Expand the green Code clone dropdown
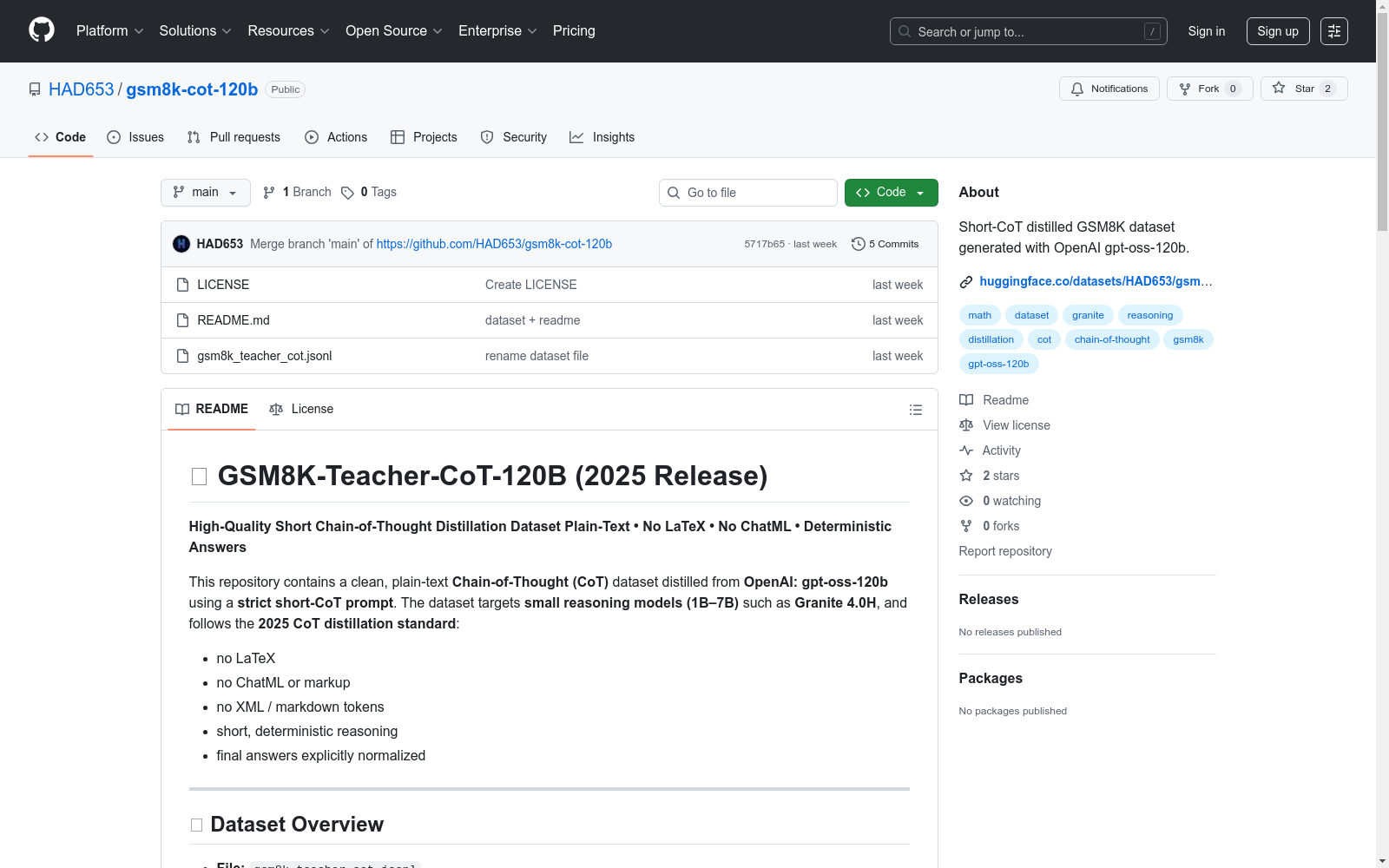 point(892,193)
